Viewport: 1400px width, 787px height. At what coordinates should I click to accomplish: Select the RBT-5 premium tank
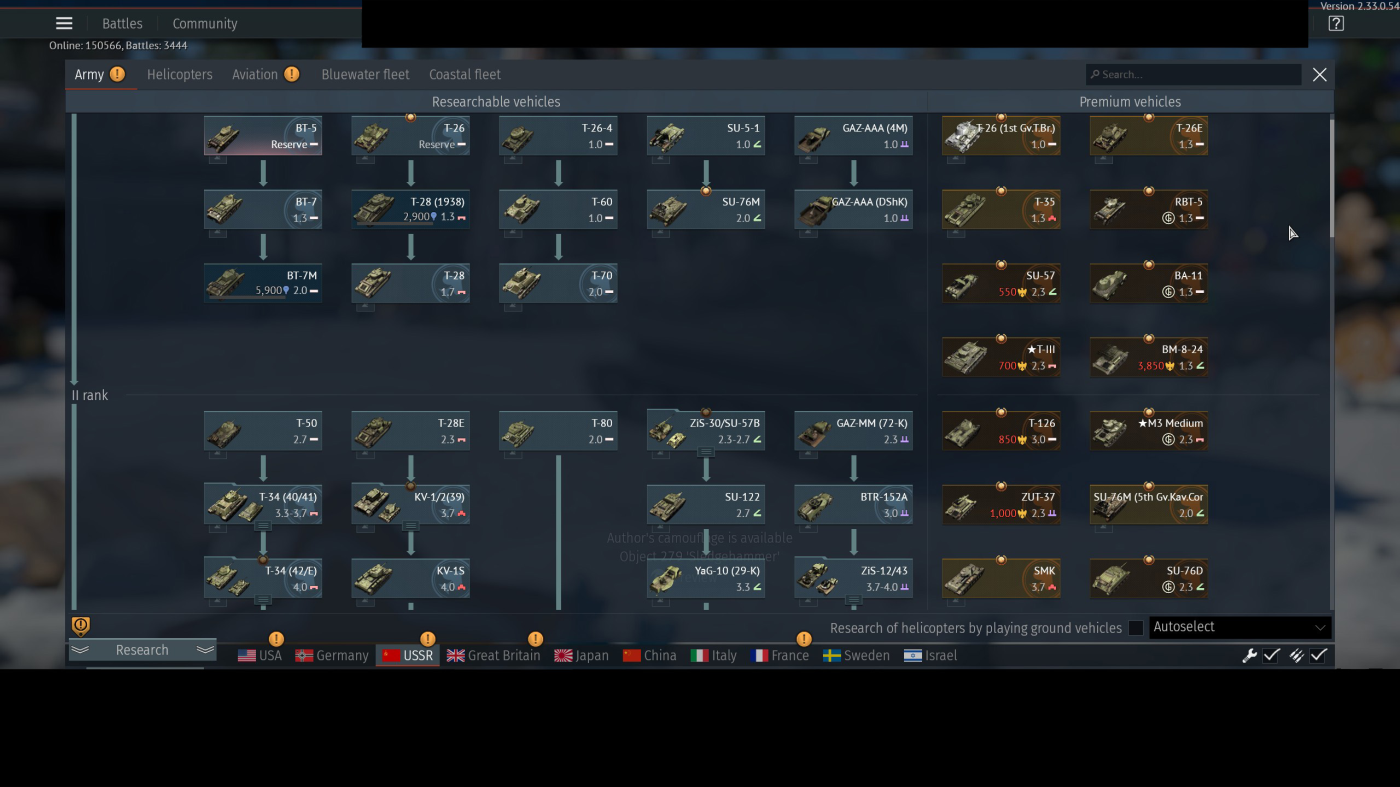pos(1149,210)
